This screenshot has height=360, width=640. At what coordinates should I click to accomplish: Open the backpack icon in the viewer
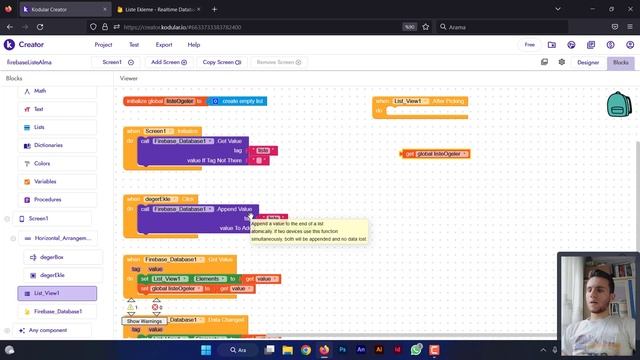point(619,104)
